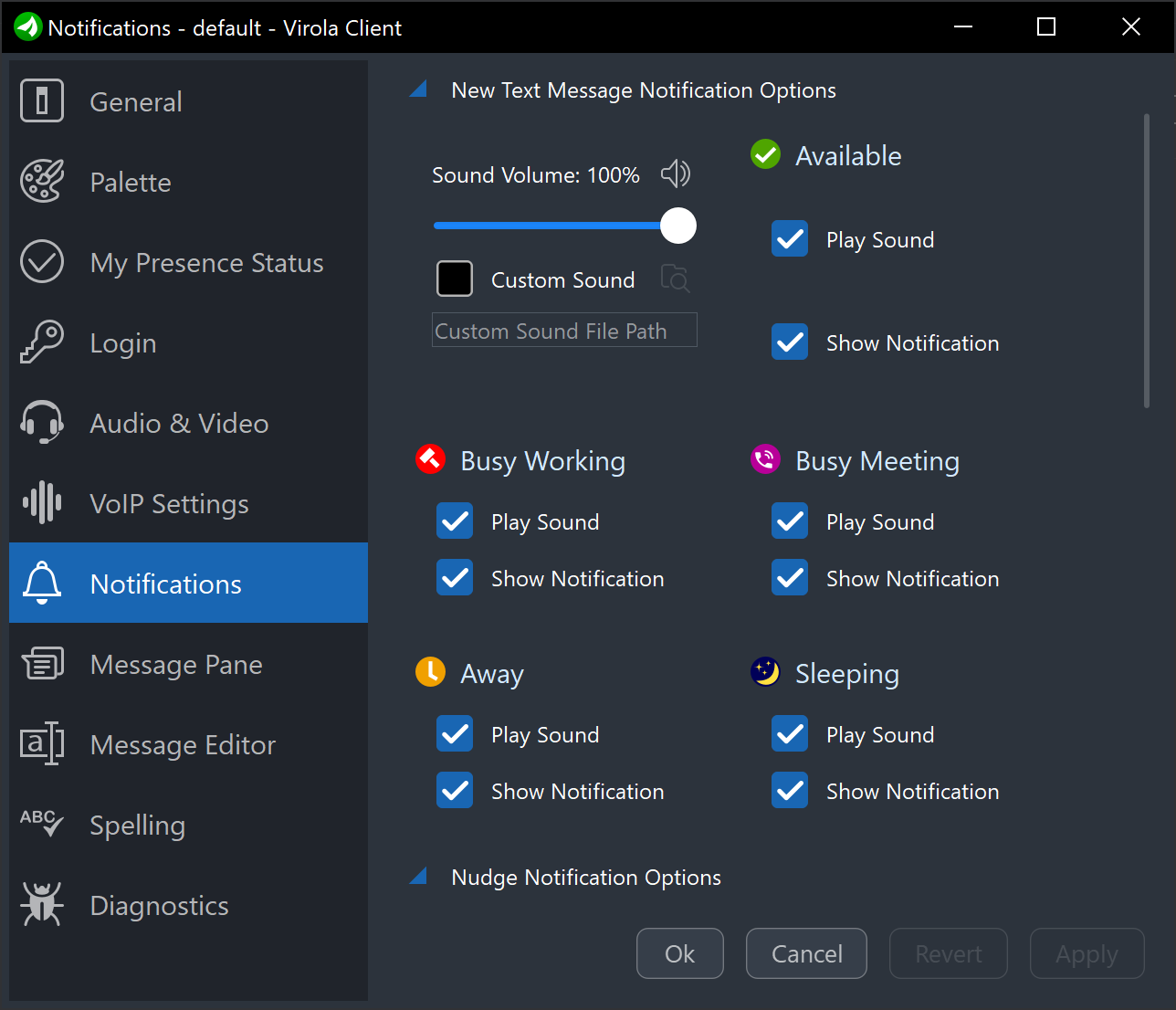Click the Sound Volume slider handle
This screenshot has height=1010, width=1176.
[x=677, y=226]
